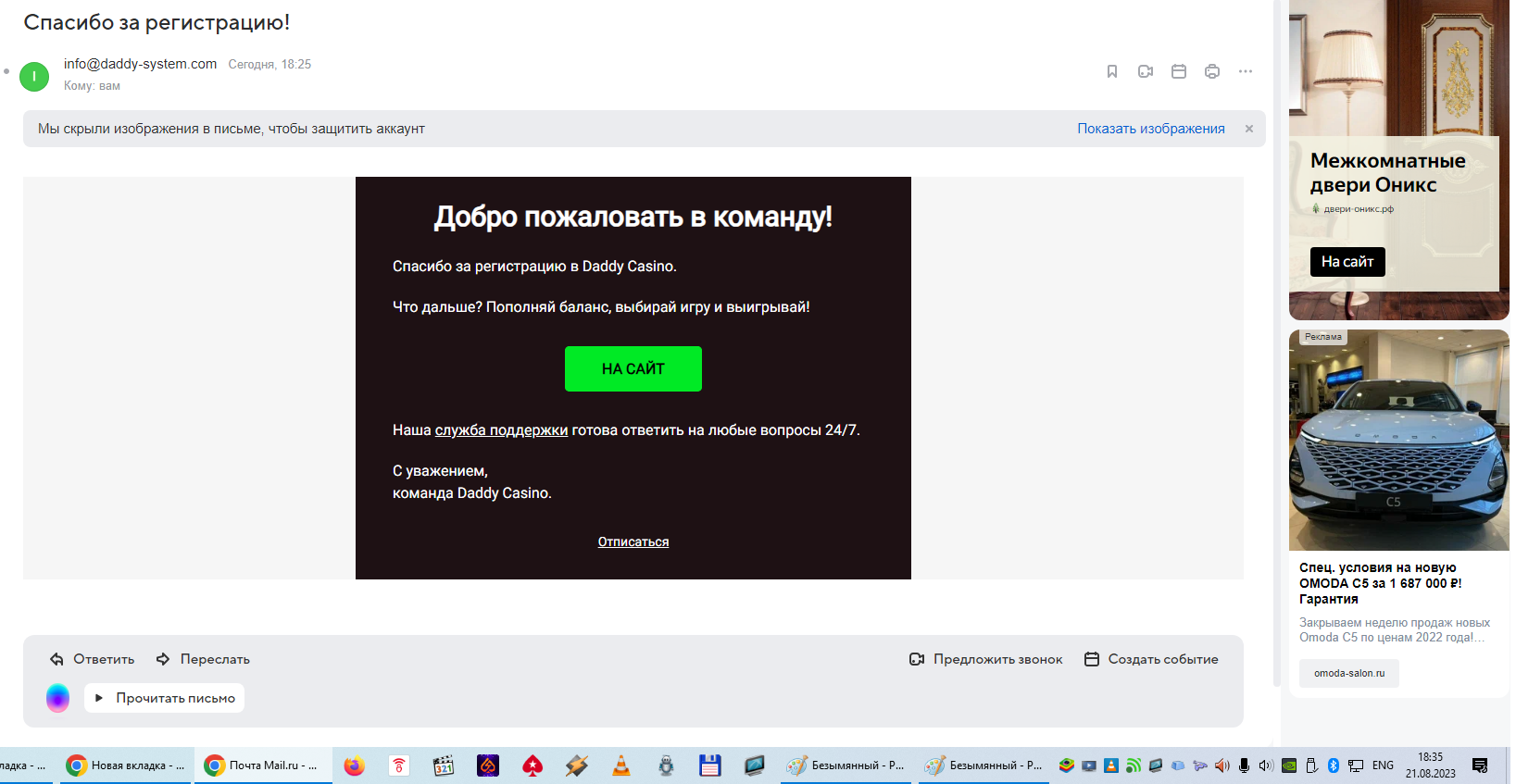This screenshot has width=1516, height=784.
Task: Click the microphone tray icon
Action: click(x=1245, y=765)
